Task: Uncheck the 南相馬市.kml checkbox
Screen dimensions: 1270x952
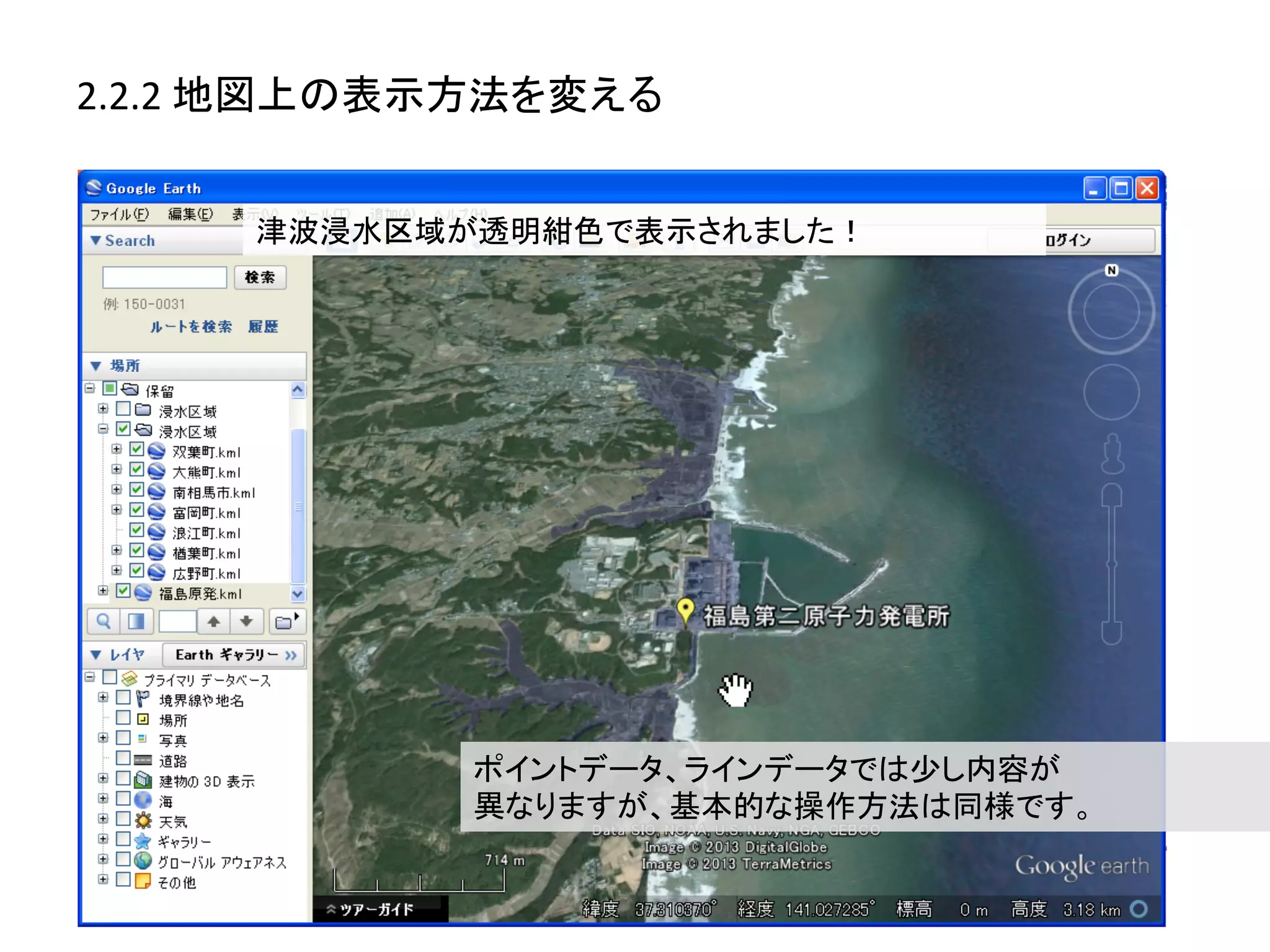Action: pyautogui.click(x=137, y=490)
